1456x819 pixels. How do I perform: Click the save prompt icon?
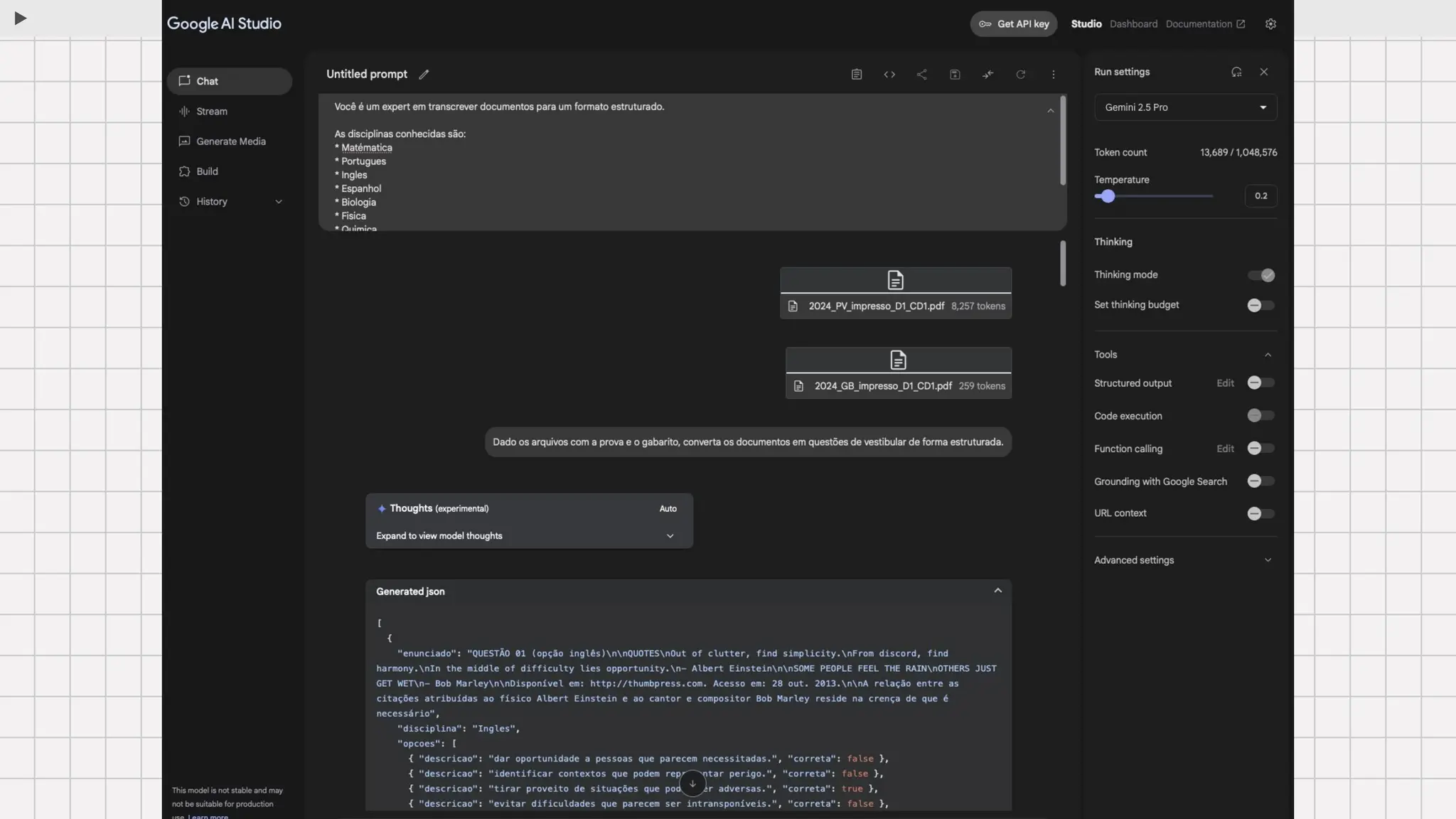[955, 75]
